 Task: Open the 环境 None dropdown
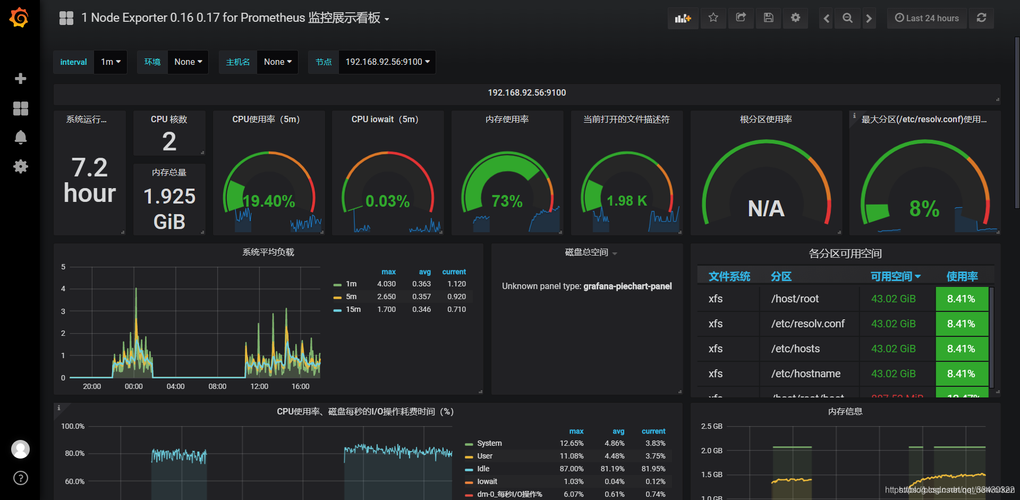188,62
